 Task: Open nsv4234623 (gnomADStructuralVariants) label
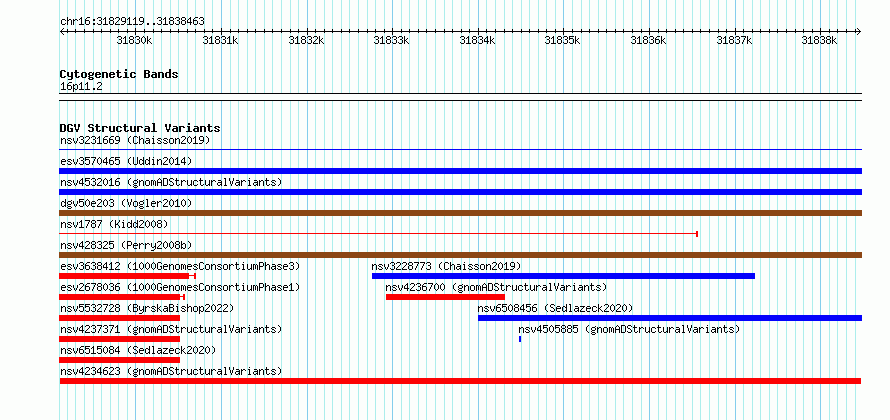(171, 371)
